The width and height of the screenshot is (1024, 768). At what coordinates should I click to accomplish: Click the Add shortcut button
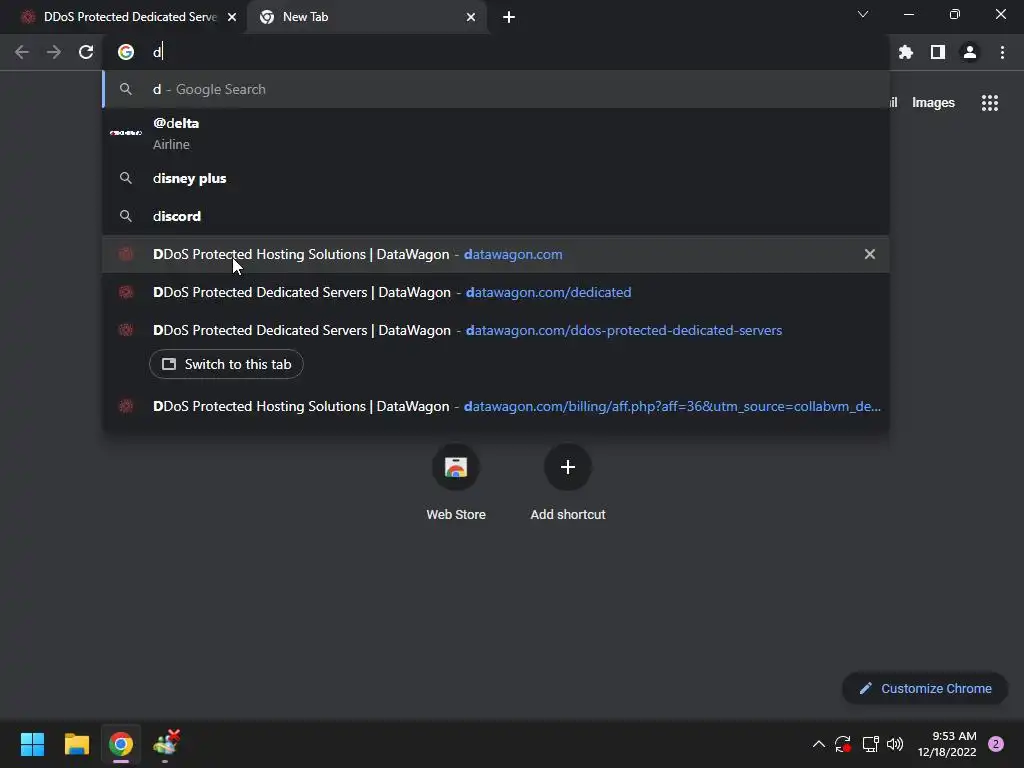(568, 483)
